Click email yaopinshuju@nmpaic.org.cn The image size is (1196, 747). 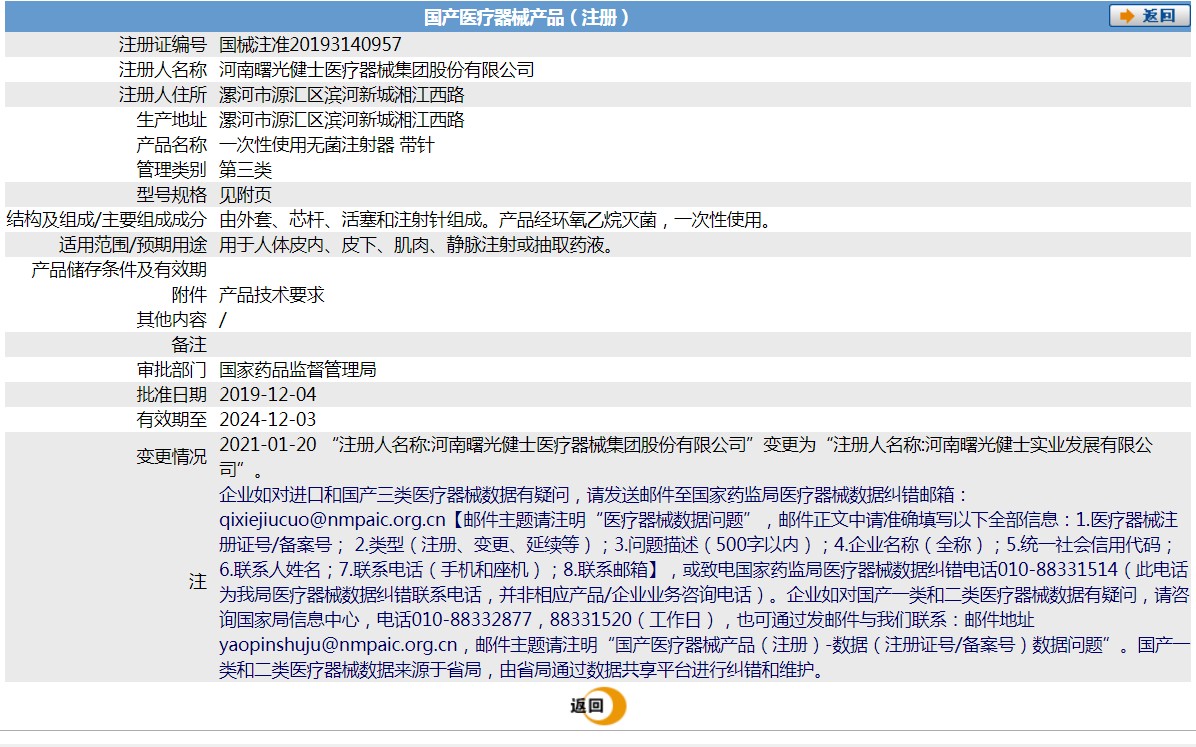pyautogui.click(x=339, y=645)
